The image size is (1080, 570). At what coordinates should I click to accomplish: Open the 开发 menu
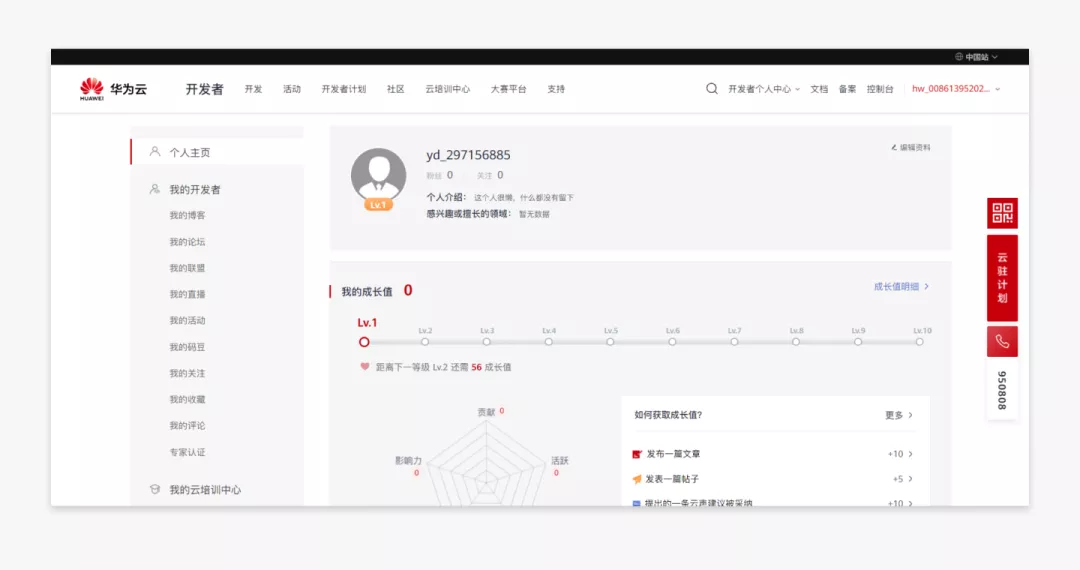click(253, 89)
